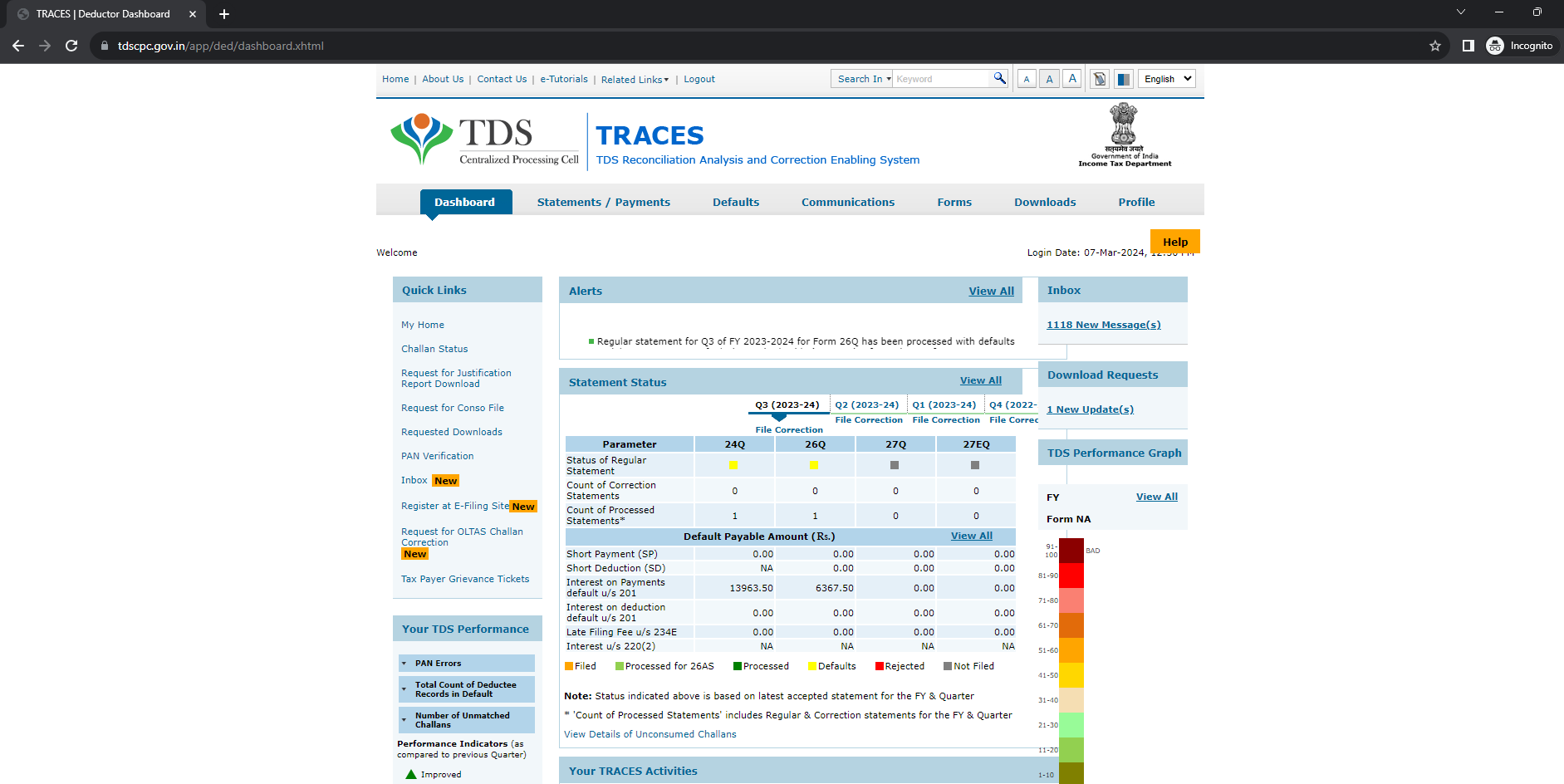This screenshot has width=1564, height=784.
Task: Click the light green 21-30 graph segment
Action: [1071, 725]
